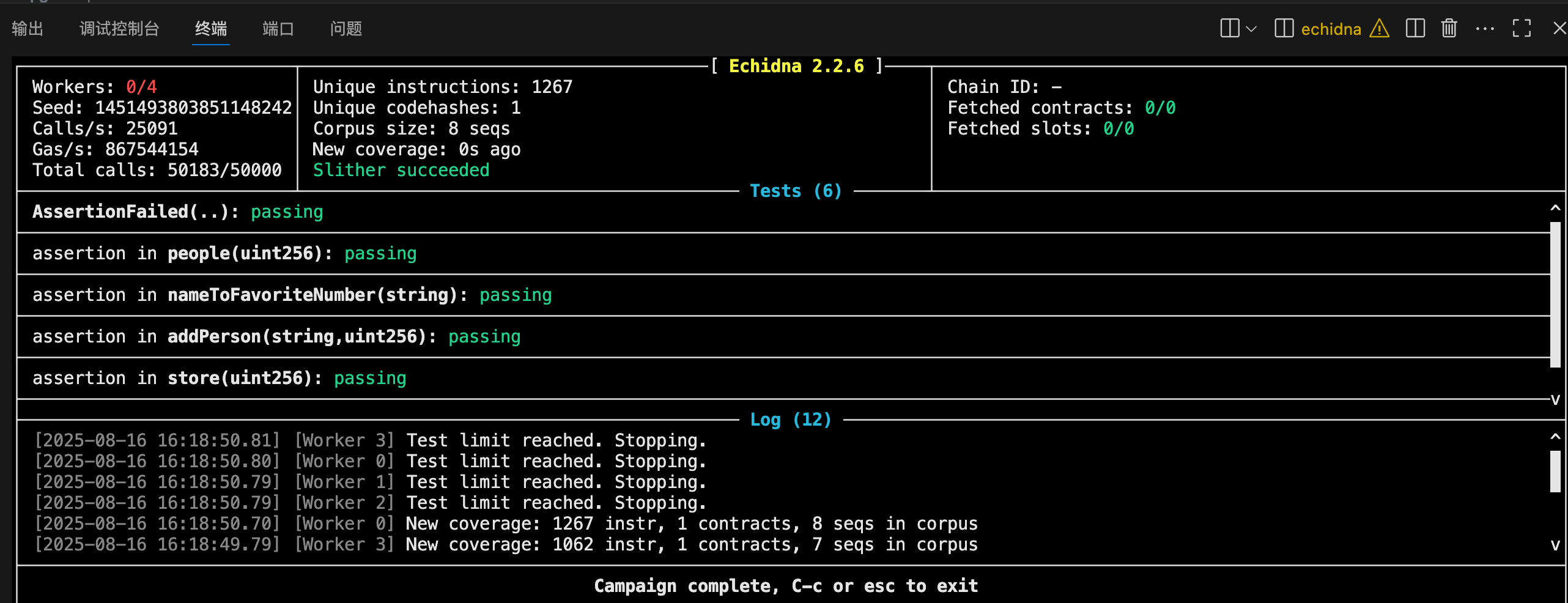Image resolution: width=1568 pixels, height=603 pixels.
Task: Click the yellow warning triangle icon
Action: (x=1380, y=28)
